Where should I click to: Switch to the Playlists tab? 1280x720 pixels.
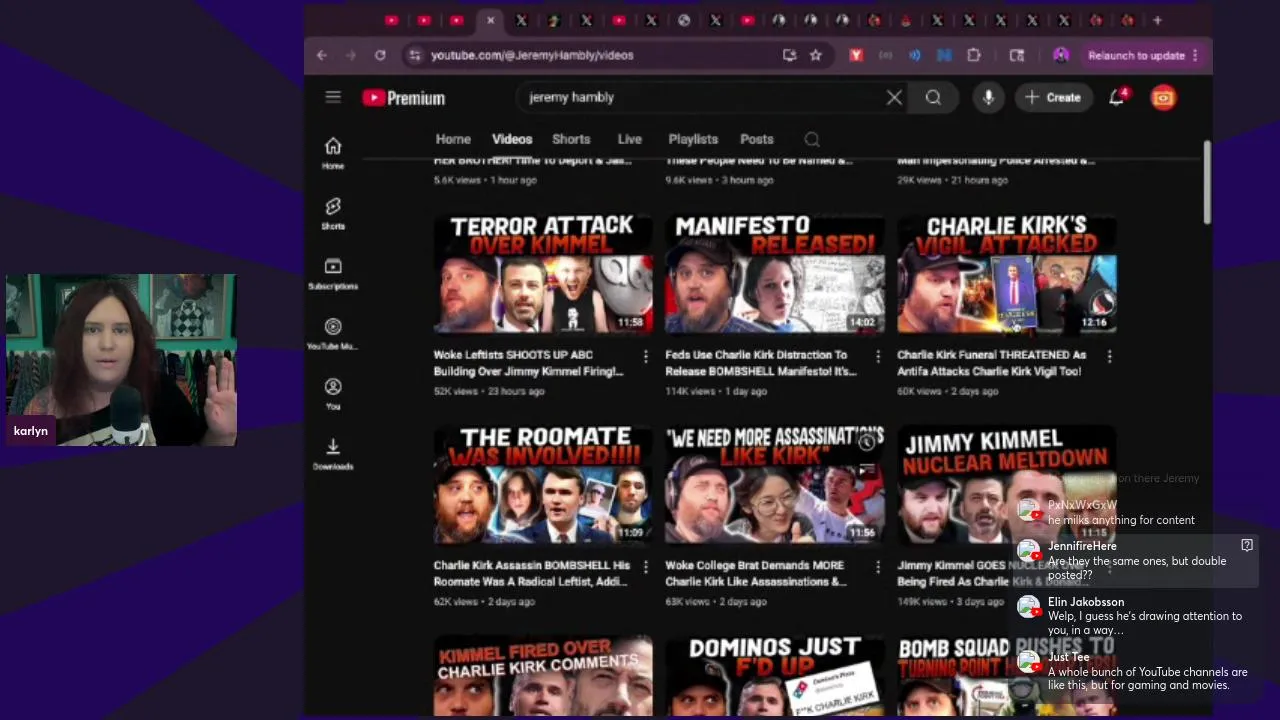693,139
